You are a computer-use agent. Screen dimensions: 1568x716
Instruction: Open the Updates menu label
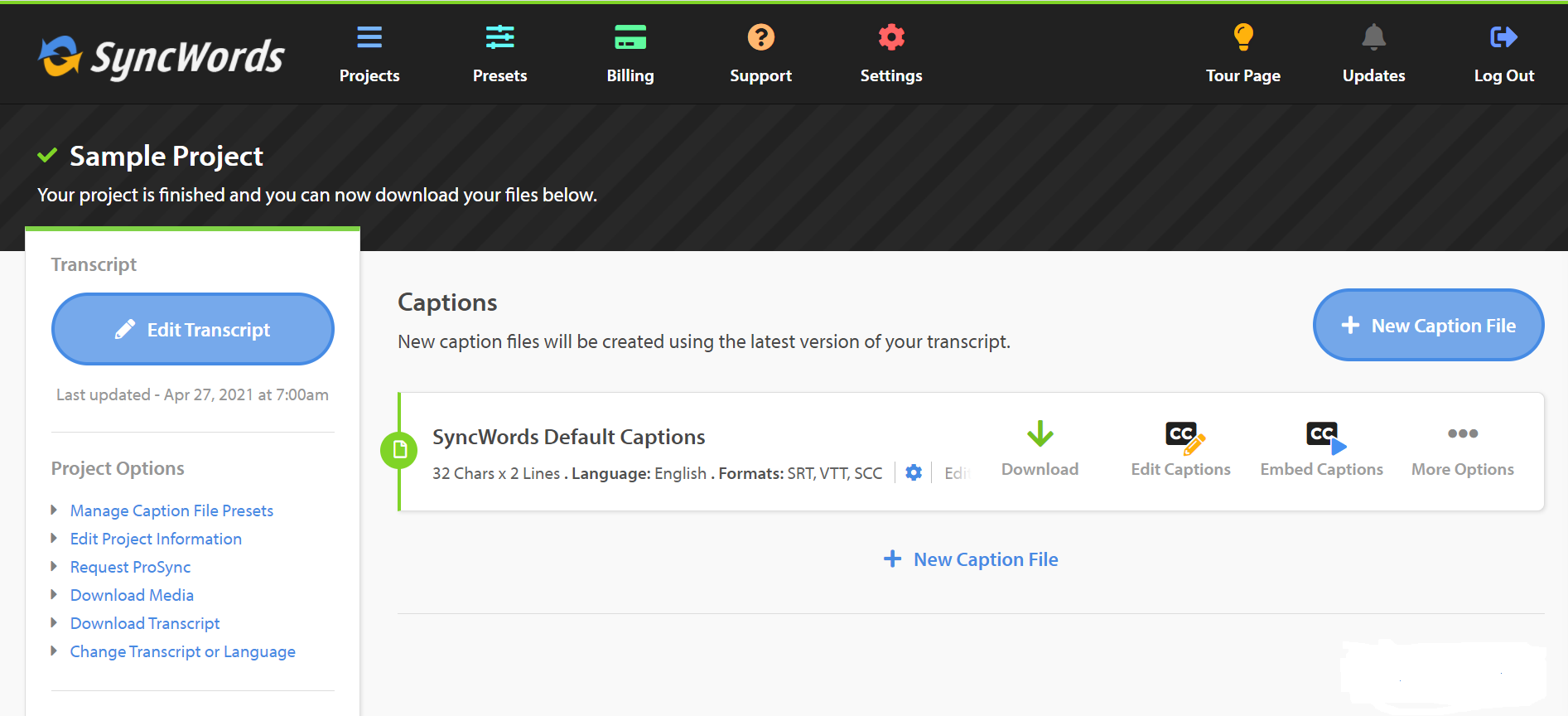pyautogui.click(x=1374, y=75)
